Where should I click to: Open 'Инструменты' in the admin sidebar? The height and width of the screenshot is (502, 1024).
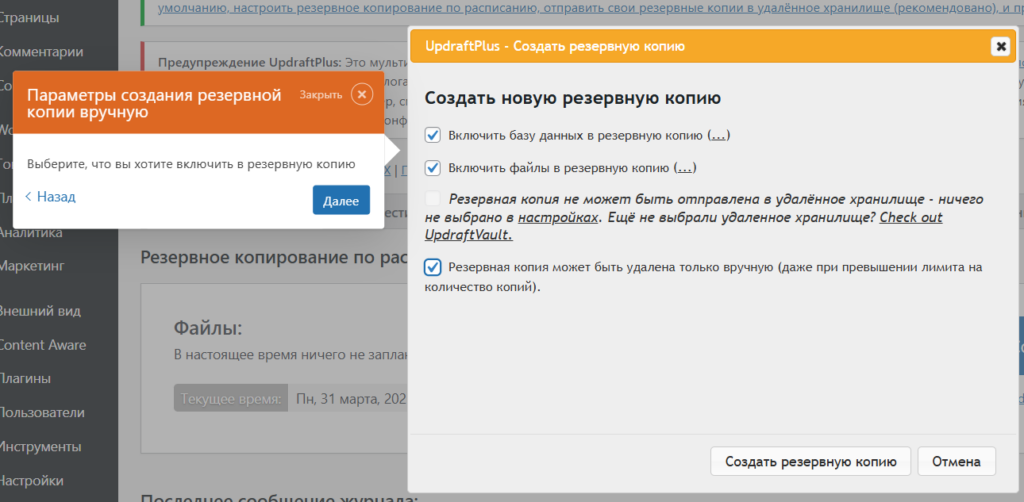[x=40, y=447]
